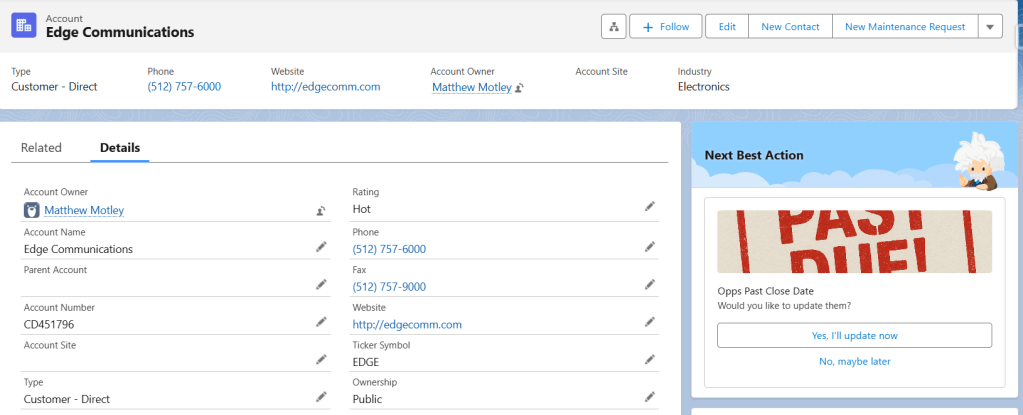1023x415 pixels.
Task: Edit Fax field with pencil icon
Action: pyautogui.click(x=650, y=284)
